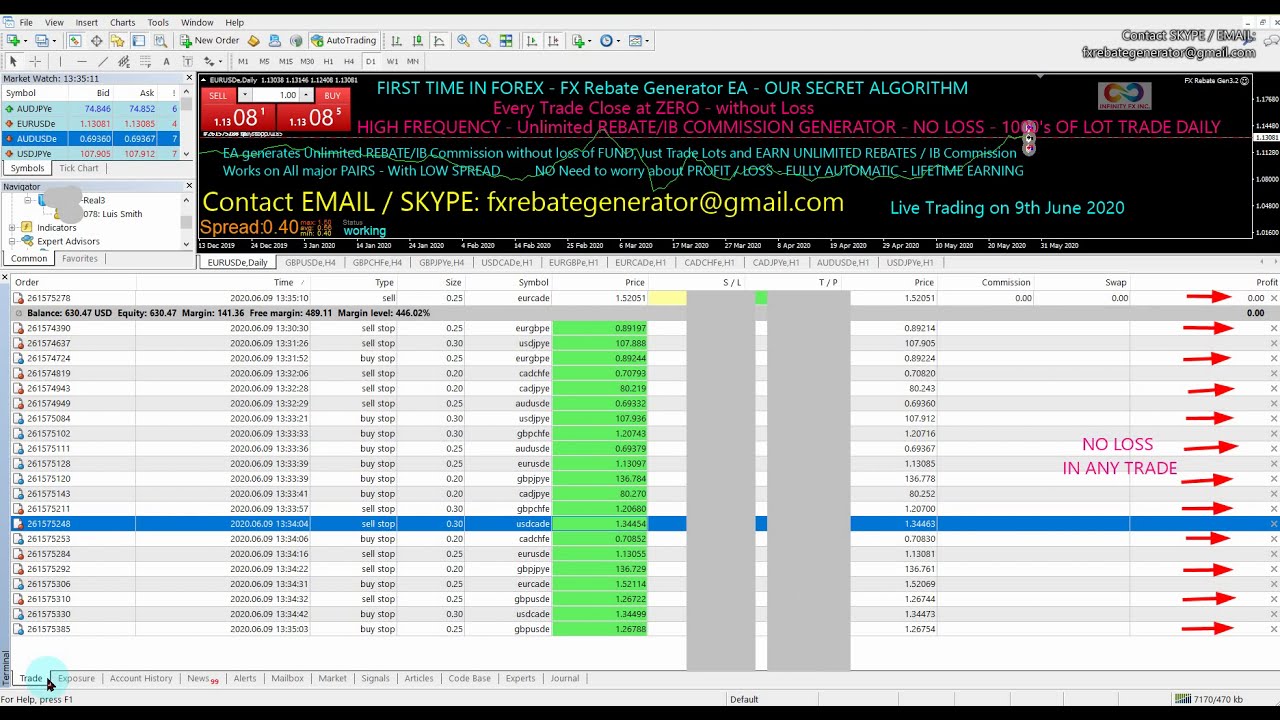This screenshot has width=1280, height=720.
Task: Toggle the Data Window icon
Action: [96, 41]
